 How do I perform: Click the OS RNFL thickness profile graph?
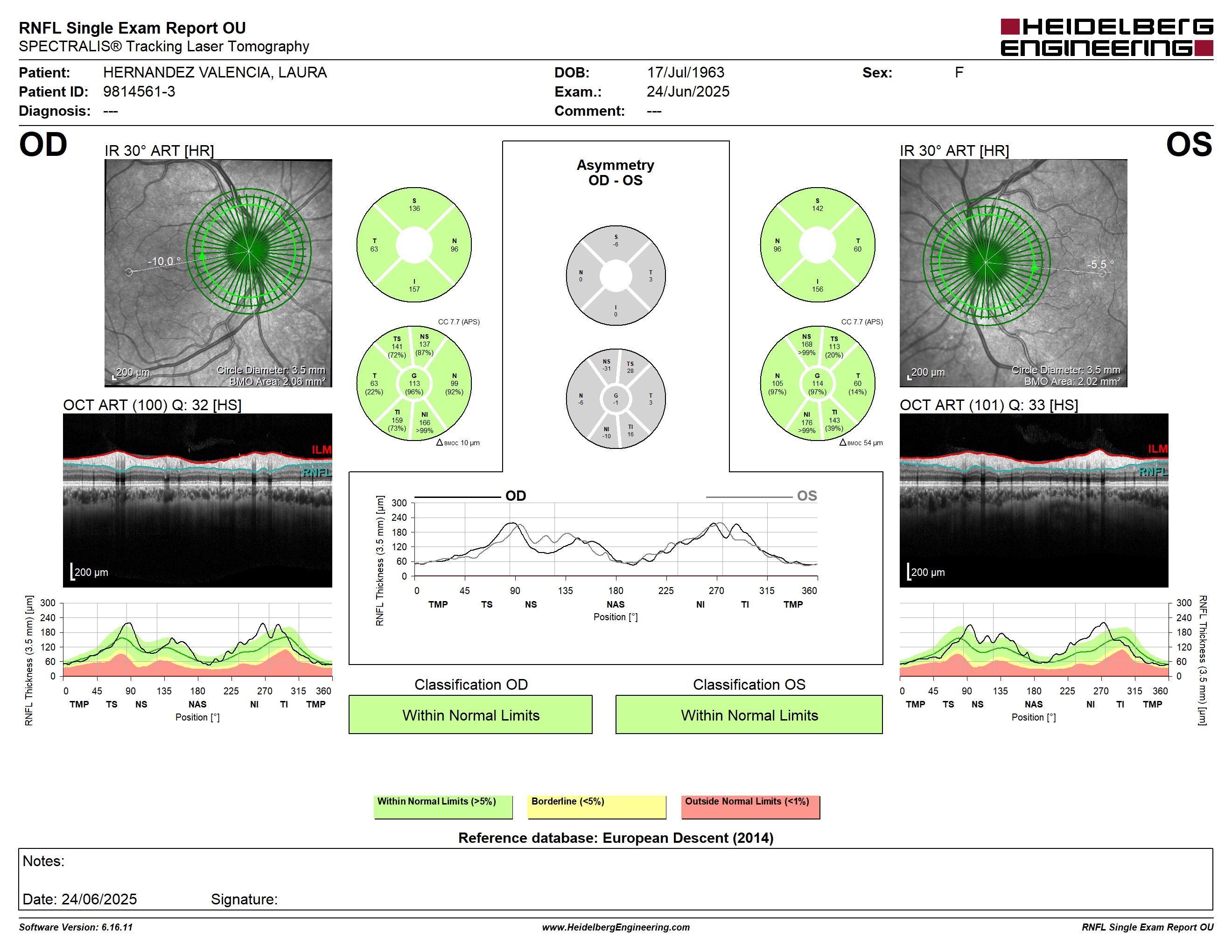1034,639
